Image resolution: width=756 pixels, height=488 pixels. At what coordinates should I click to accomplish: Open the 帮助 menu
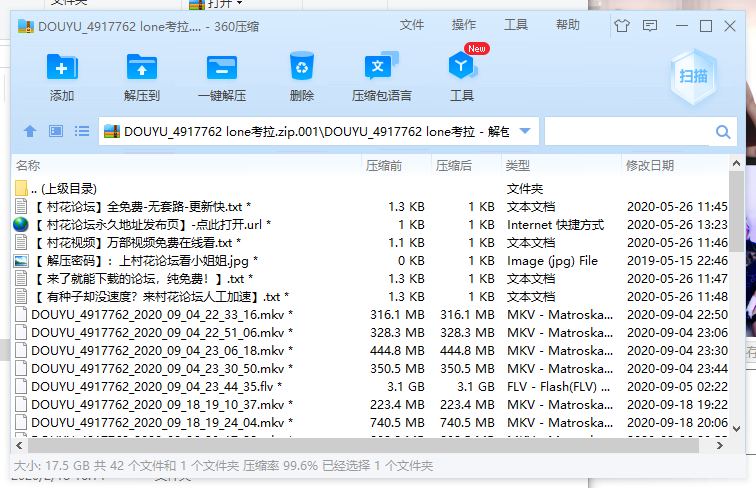(x=568, y=25)
